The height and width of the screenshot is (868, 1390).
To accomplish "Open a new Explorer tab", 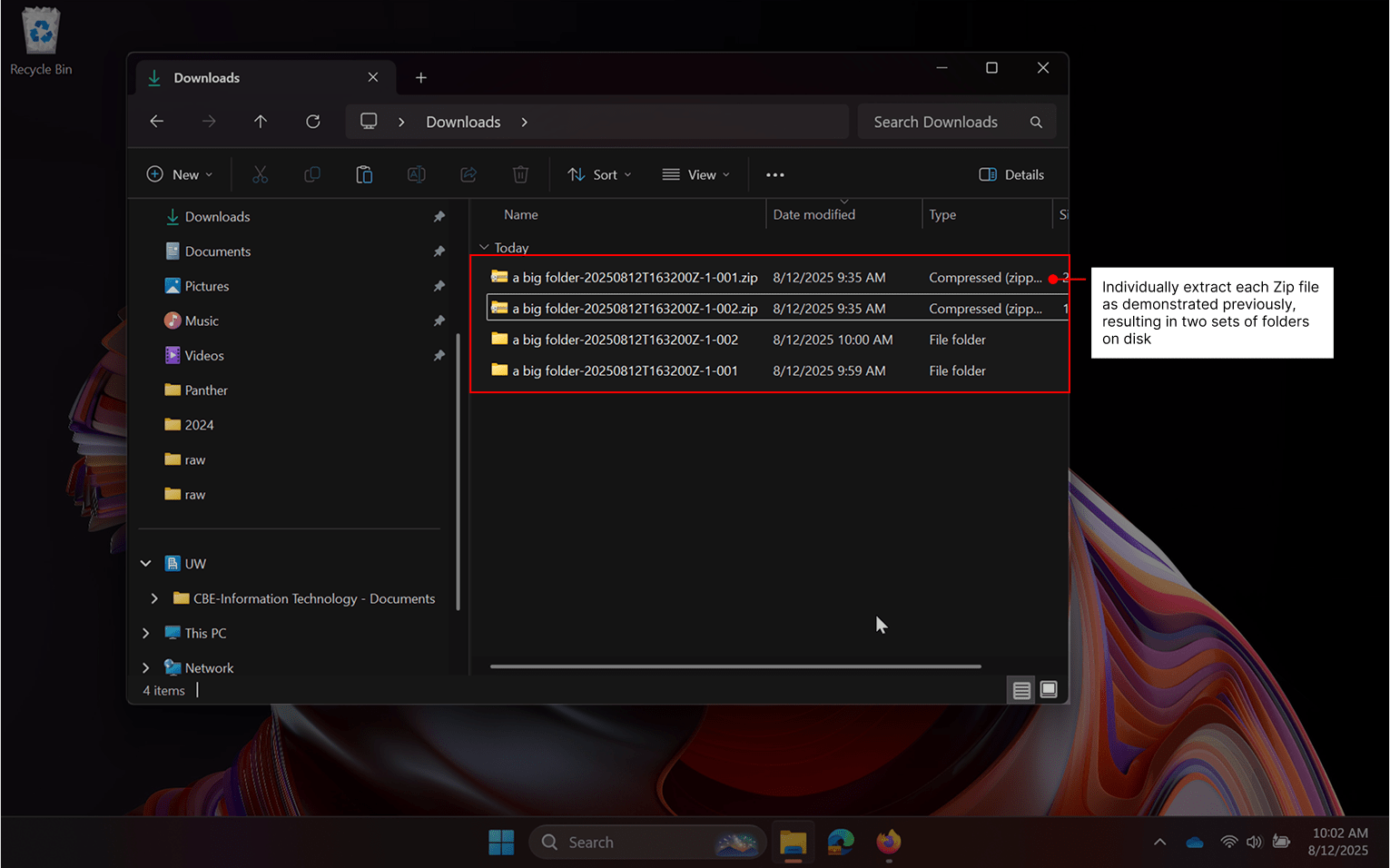I will click(420, 77).
